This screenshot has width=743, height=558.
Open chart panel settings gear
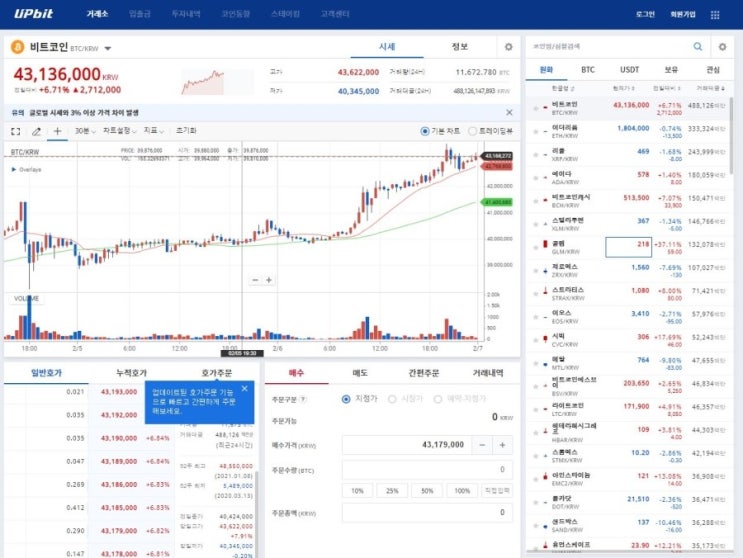click(x=508, y=46)
